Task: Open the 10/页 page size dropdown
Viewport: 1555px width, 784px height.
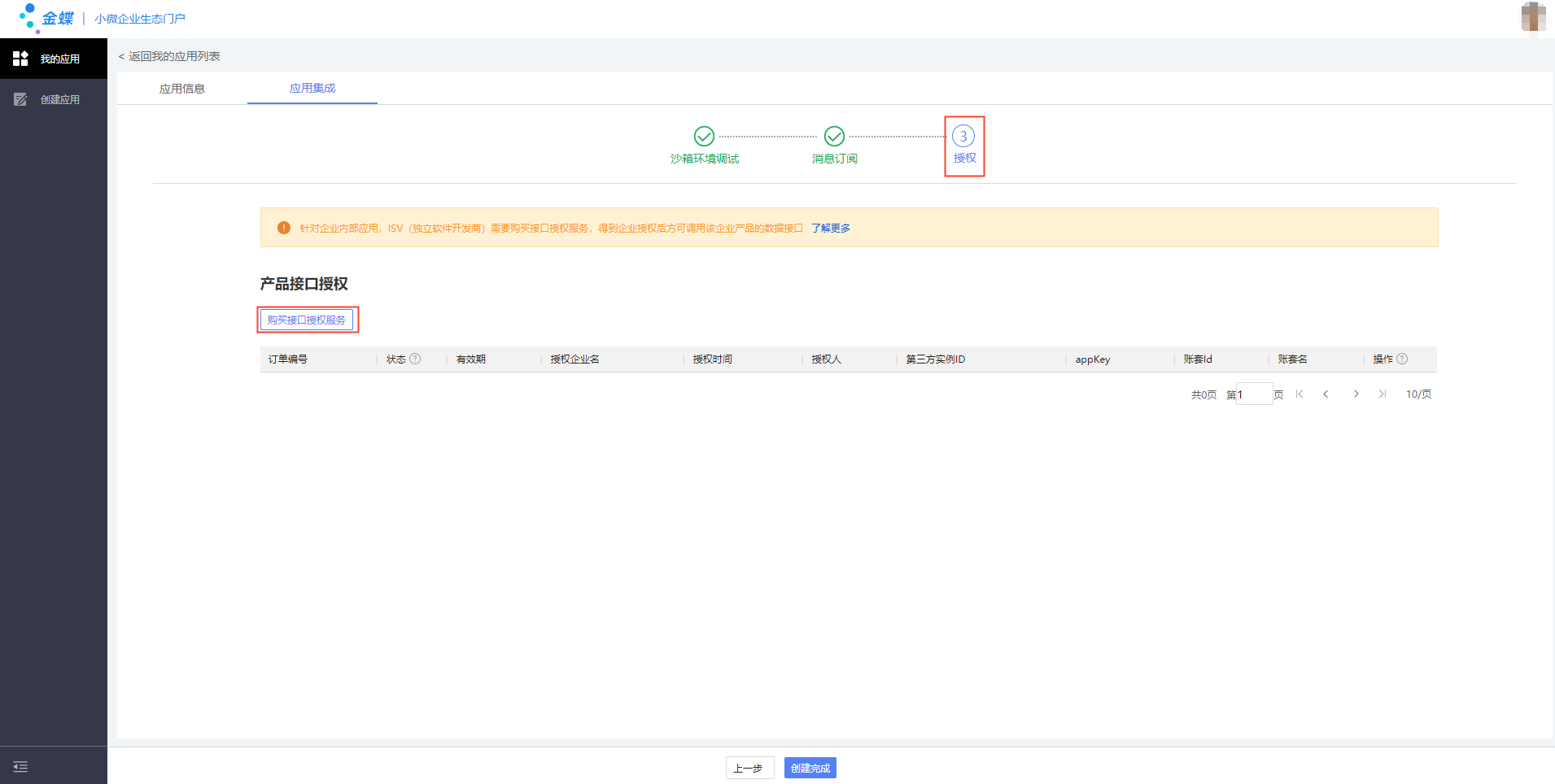Action: click(1418, 394)
